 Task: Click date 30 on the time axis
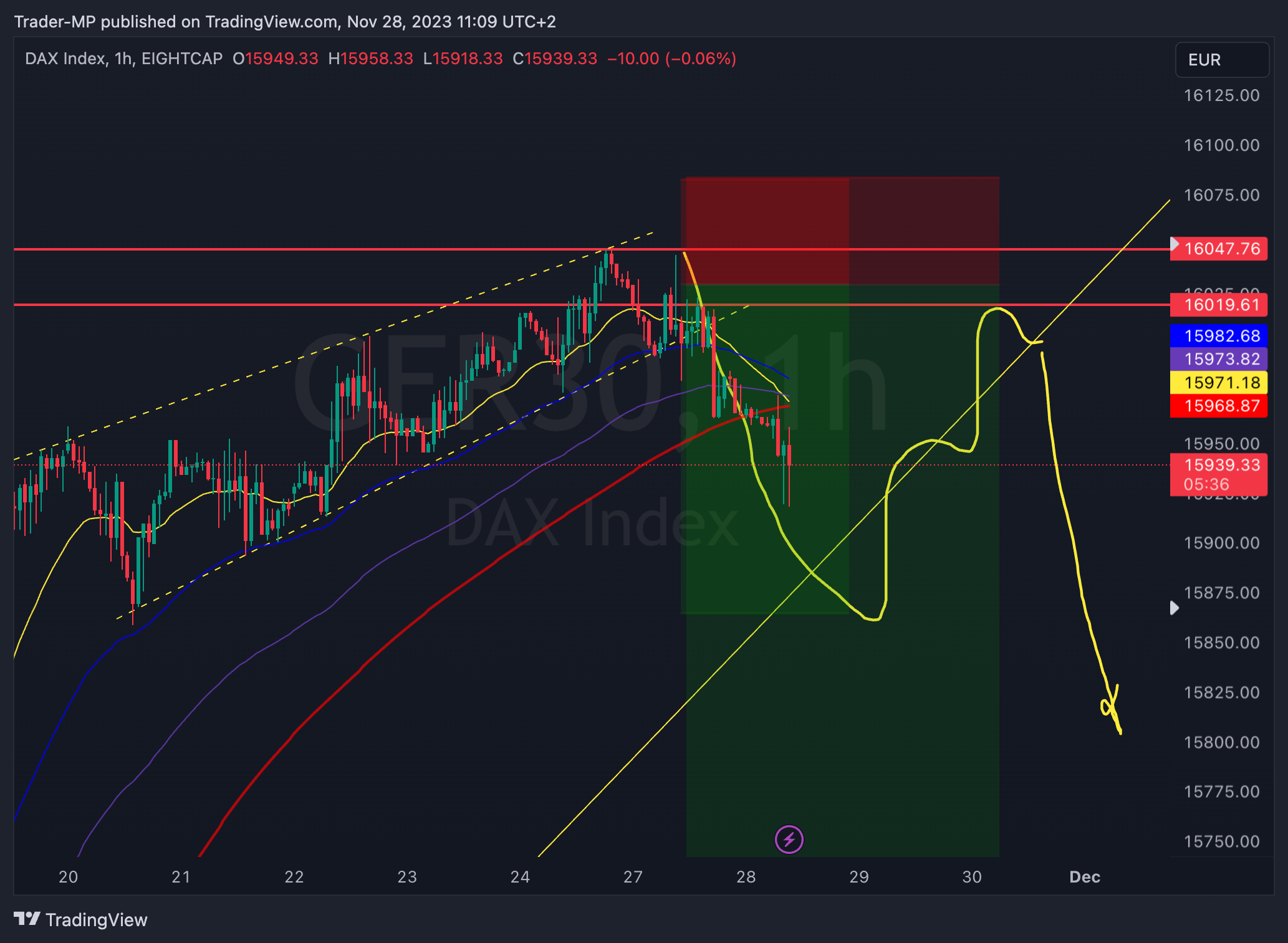click(x=972, y=877)
